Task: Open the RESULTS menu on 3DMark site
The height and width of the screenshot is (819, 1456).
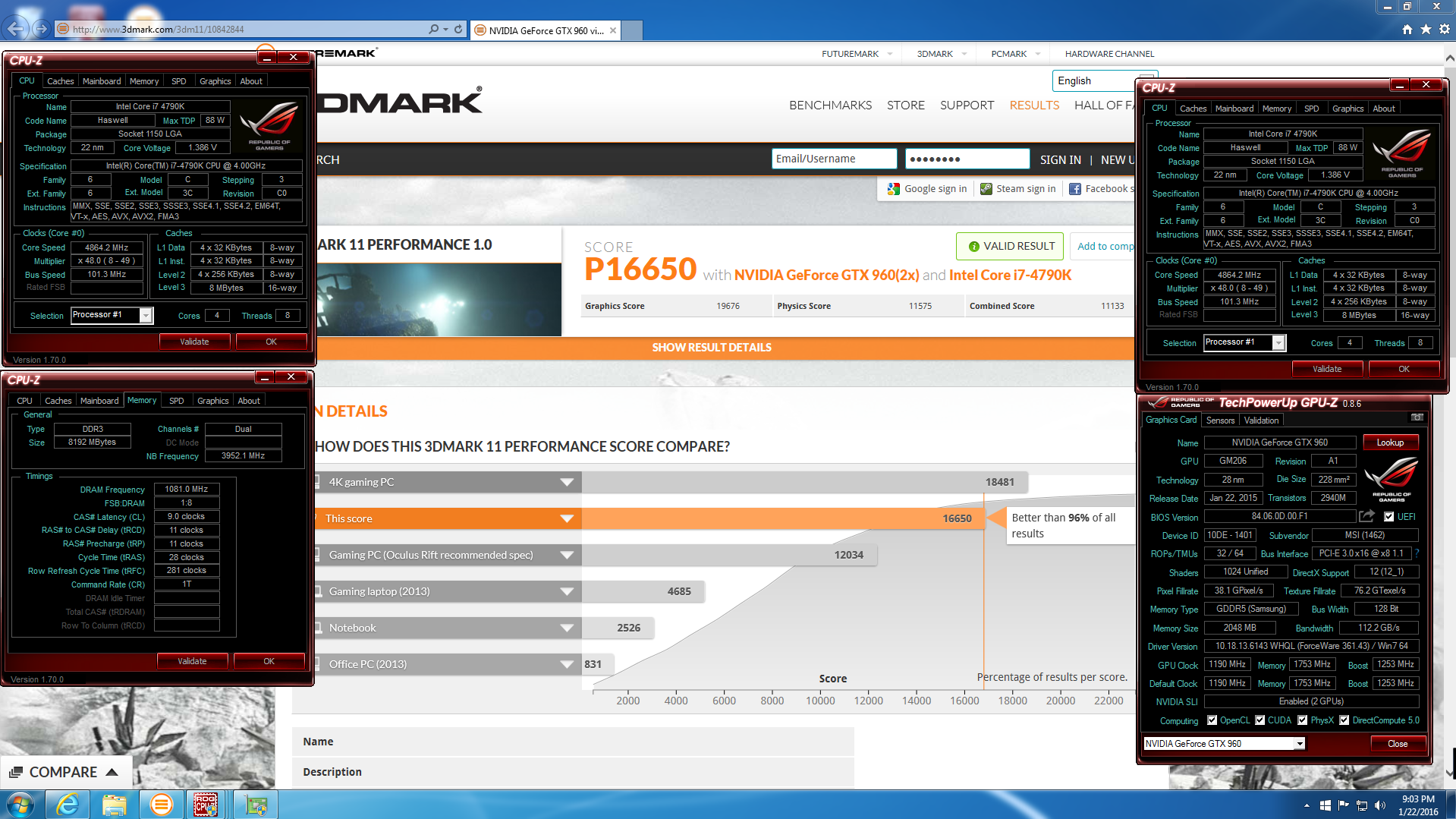Action: click(x=1034, y=106)
